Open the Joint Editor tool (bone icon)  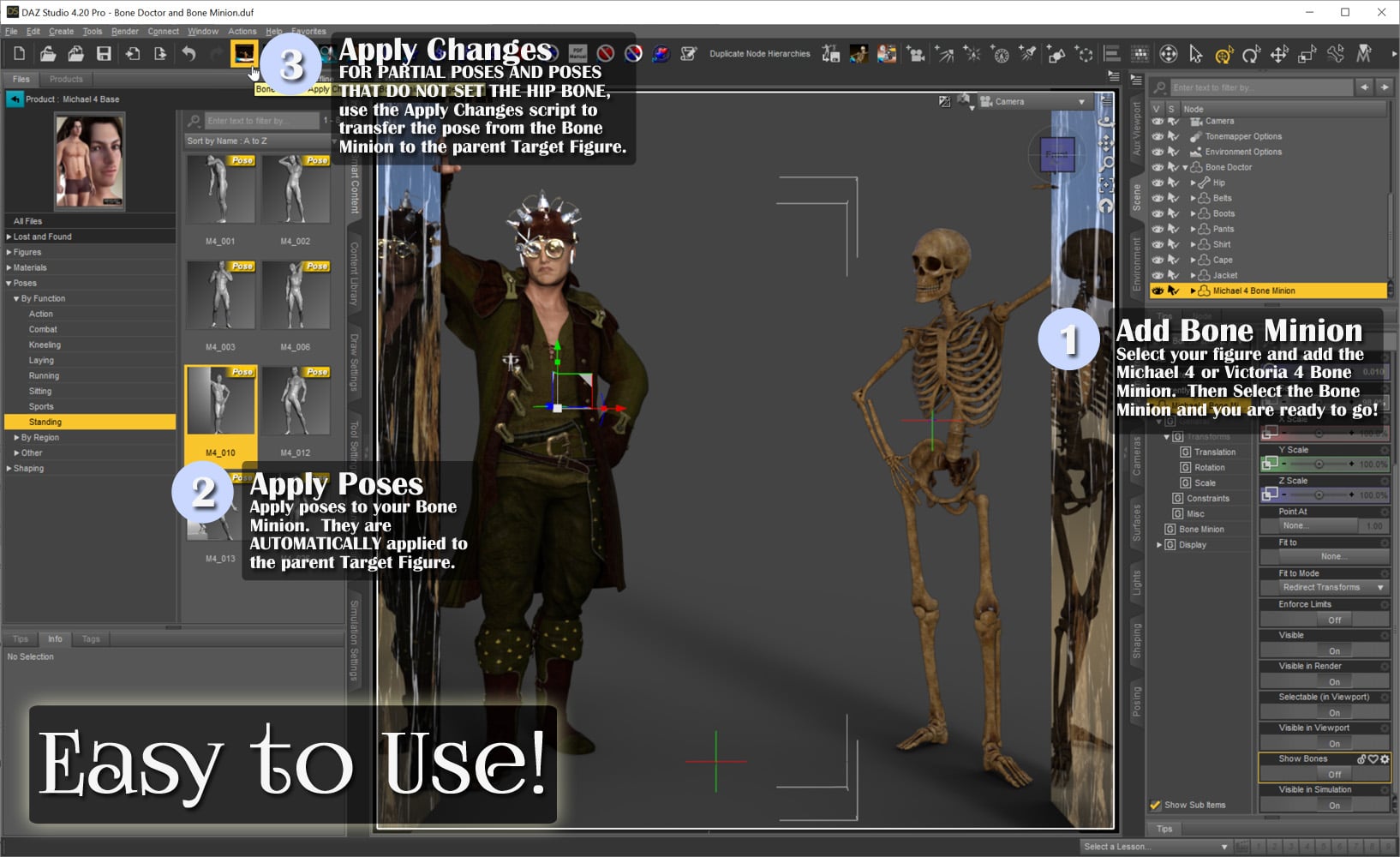tap(1337, 53)
